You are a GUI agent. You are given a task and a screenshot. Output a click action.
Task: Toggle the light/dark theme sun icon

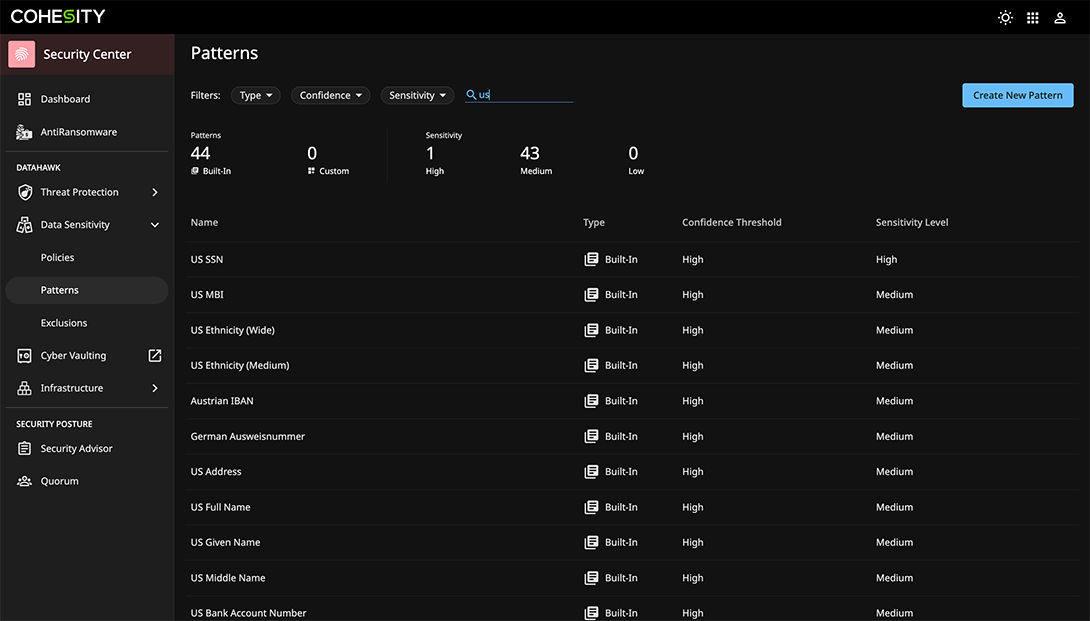coord(1005,17)
